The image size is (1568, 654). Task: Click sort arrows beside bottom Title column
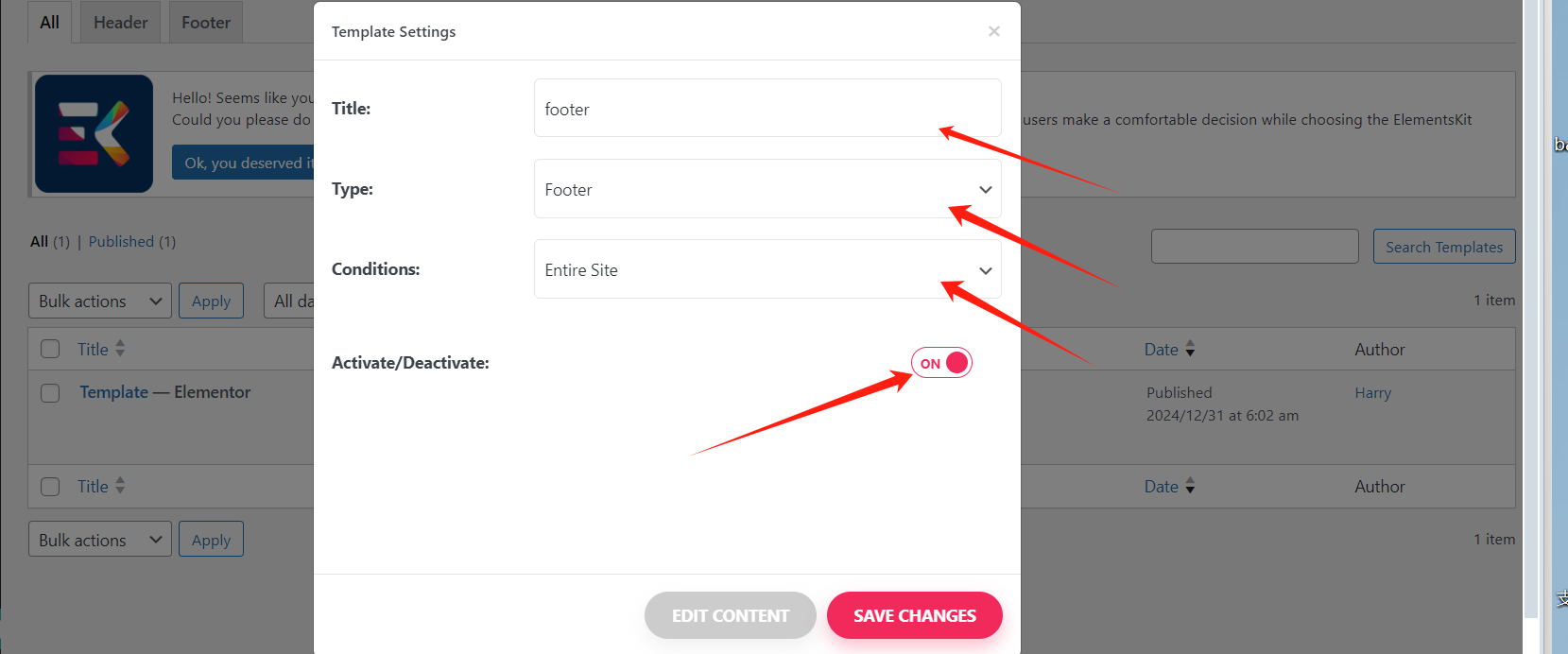click(120, 486)
